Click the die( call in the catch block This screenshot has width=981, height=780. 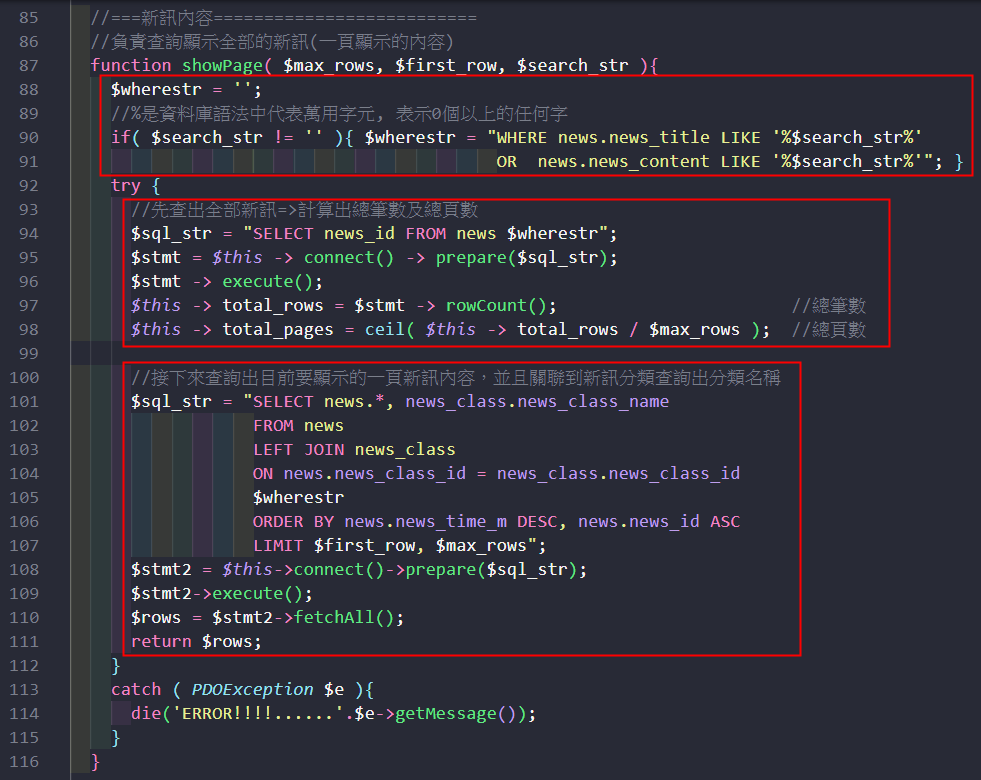coord(146,713)
